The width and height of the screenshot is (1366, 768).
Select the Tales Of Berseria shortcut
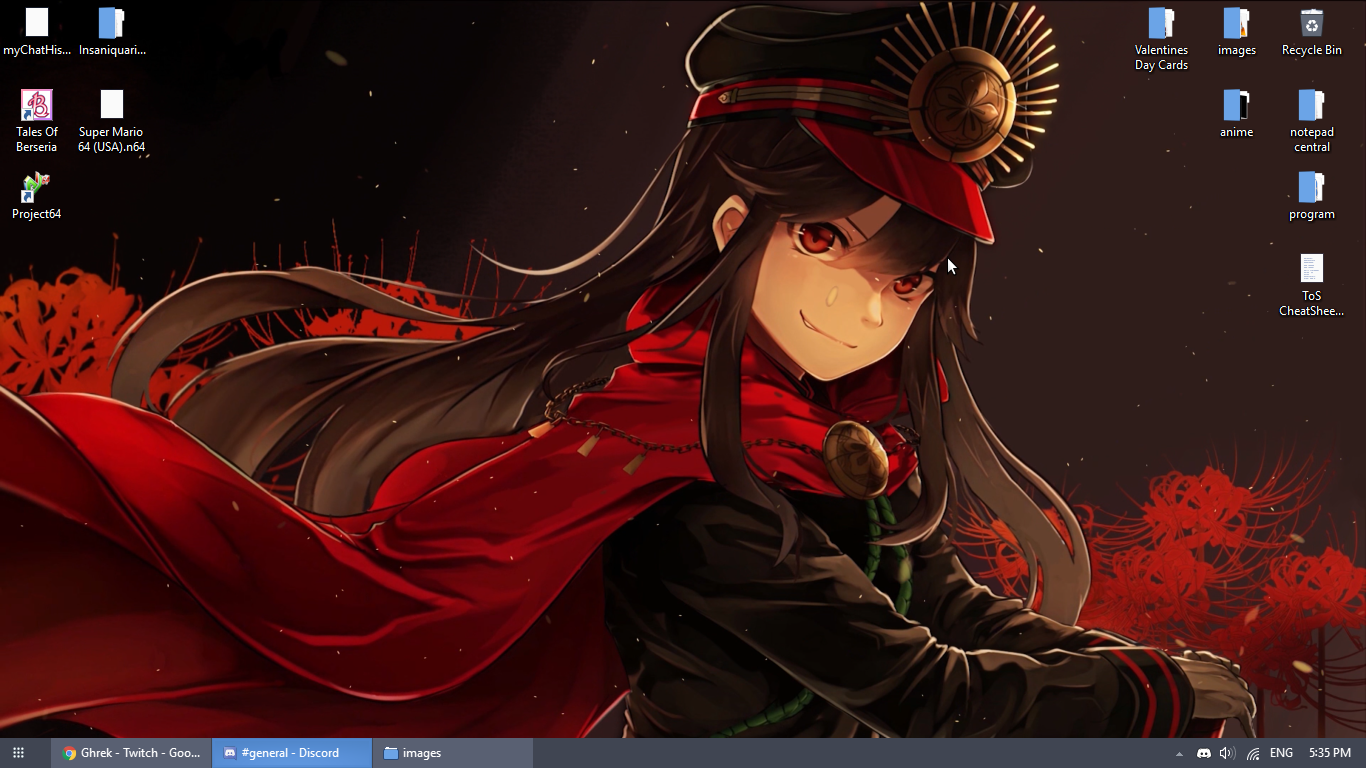click(37, 121)
